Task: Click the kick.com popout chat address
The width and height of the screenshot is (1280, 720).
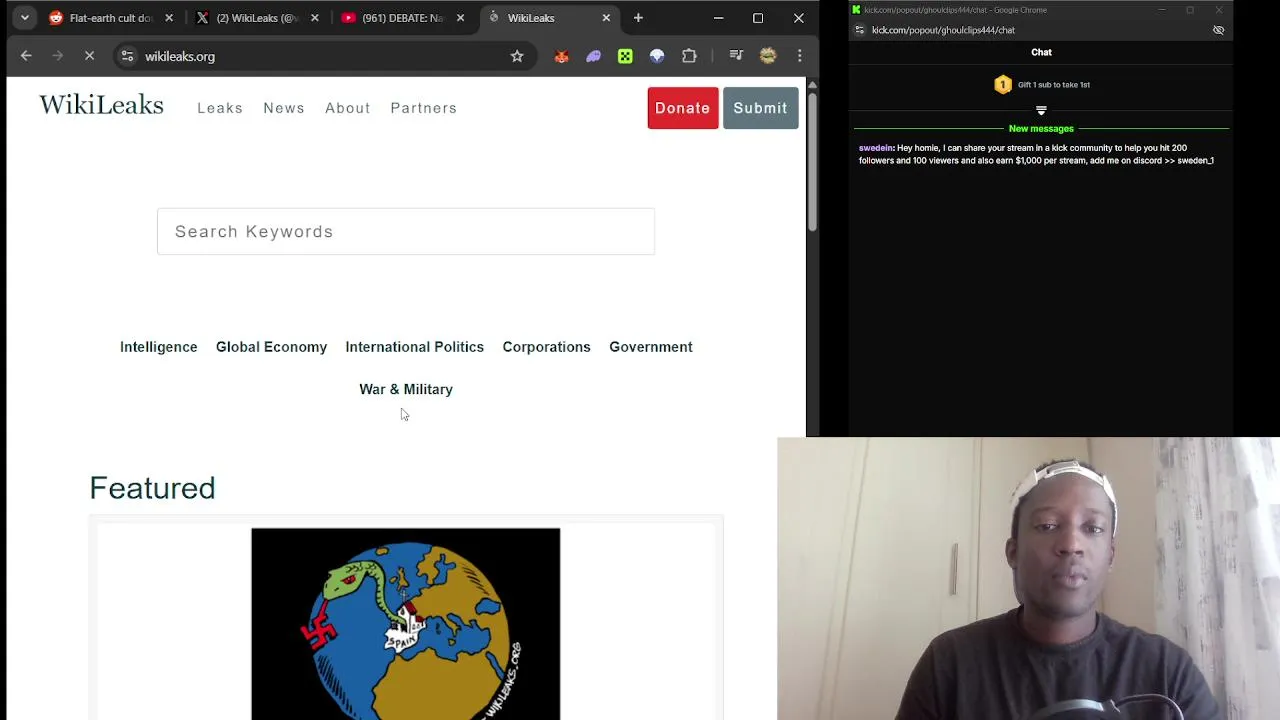Action: tap(943, 30)
